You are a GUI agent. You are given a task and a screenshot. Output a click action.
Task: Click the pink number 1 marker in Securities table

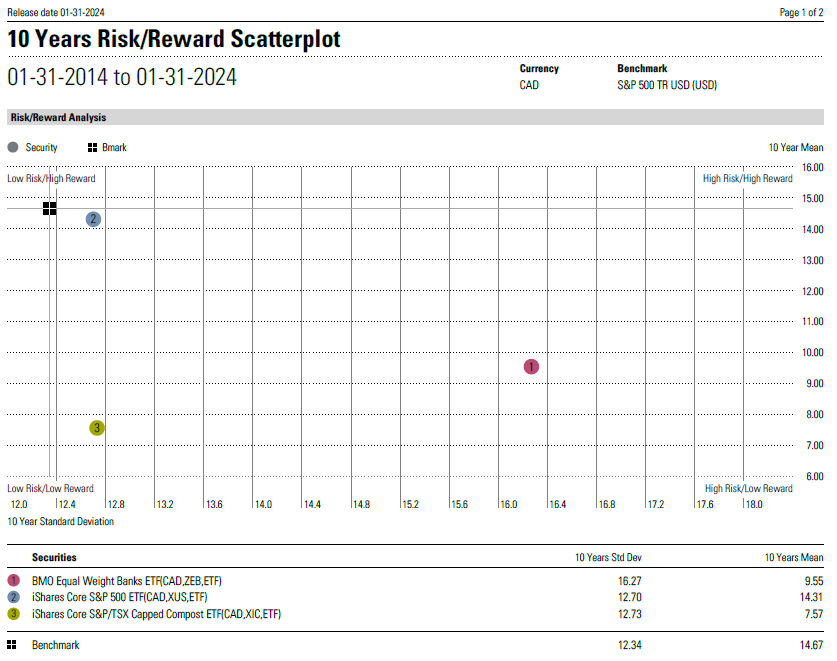click(13, 580)
